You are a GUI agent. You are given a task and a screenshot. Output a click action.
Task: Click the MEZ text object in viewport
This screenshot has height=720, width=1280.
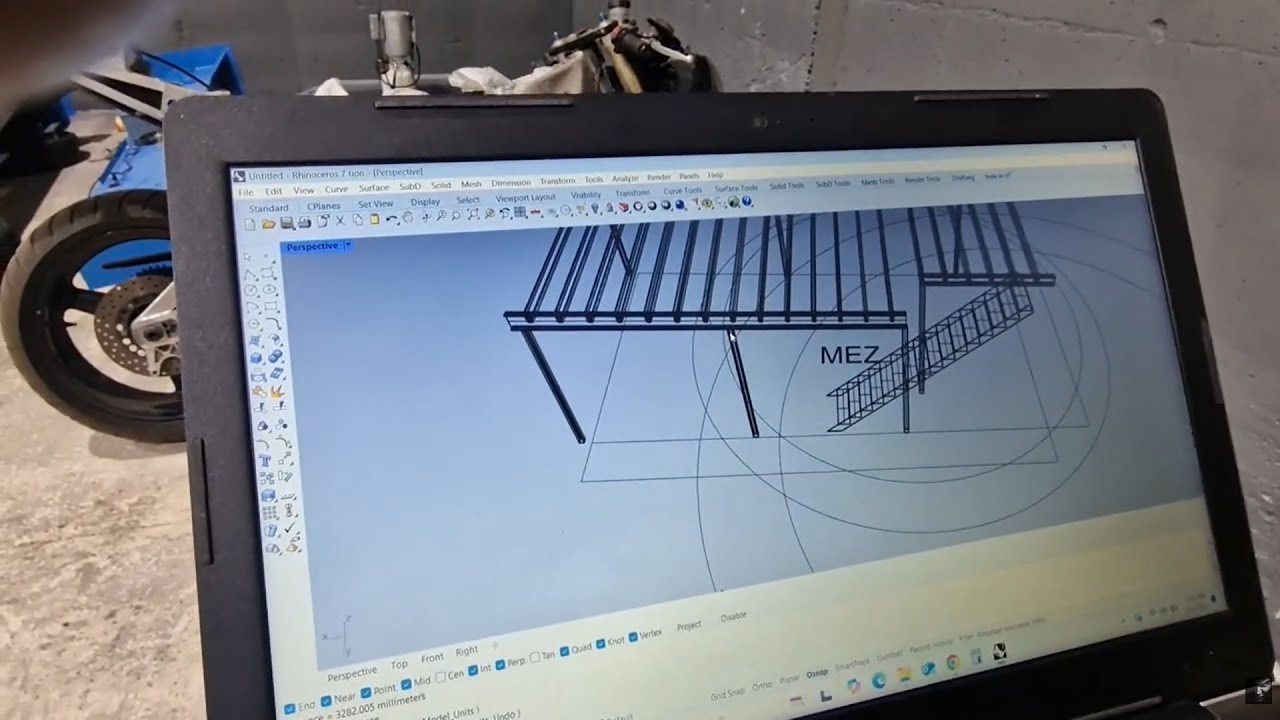(x=849, y=354)
